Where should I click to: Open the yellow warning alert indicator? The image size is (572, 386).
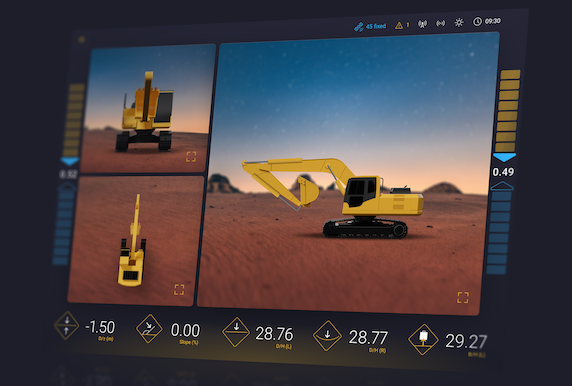[399, 25]
